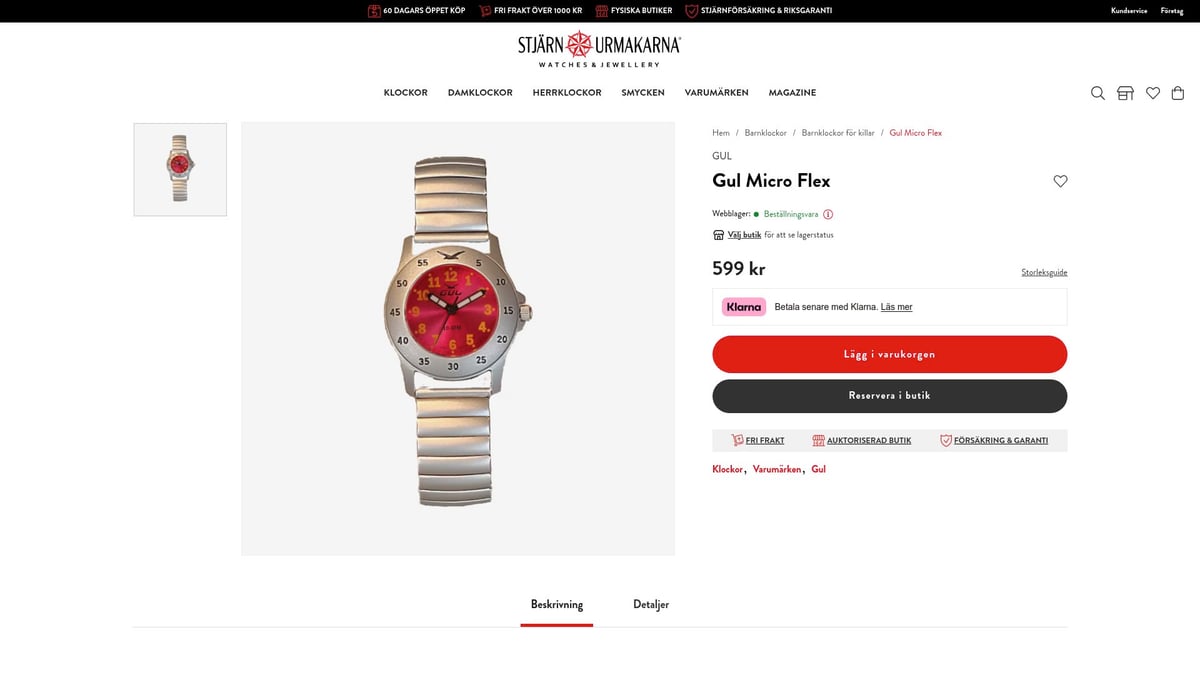
Task: Click Lägg i varukorgen button
Action: point(889,354)
